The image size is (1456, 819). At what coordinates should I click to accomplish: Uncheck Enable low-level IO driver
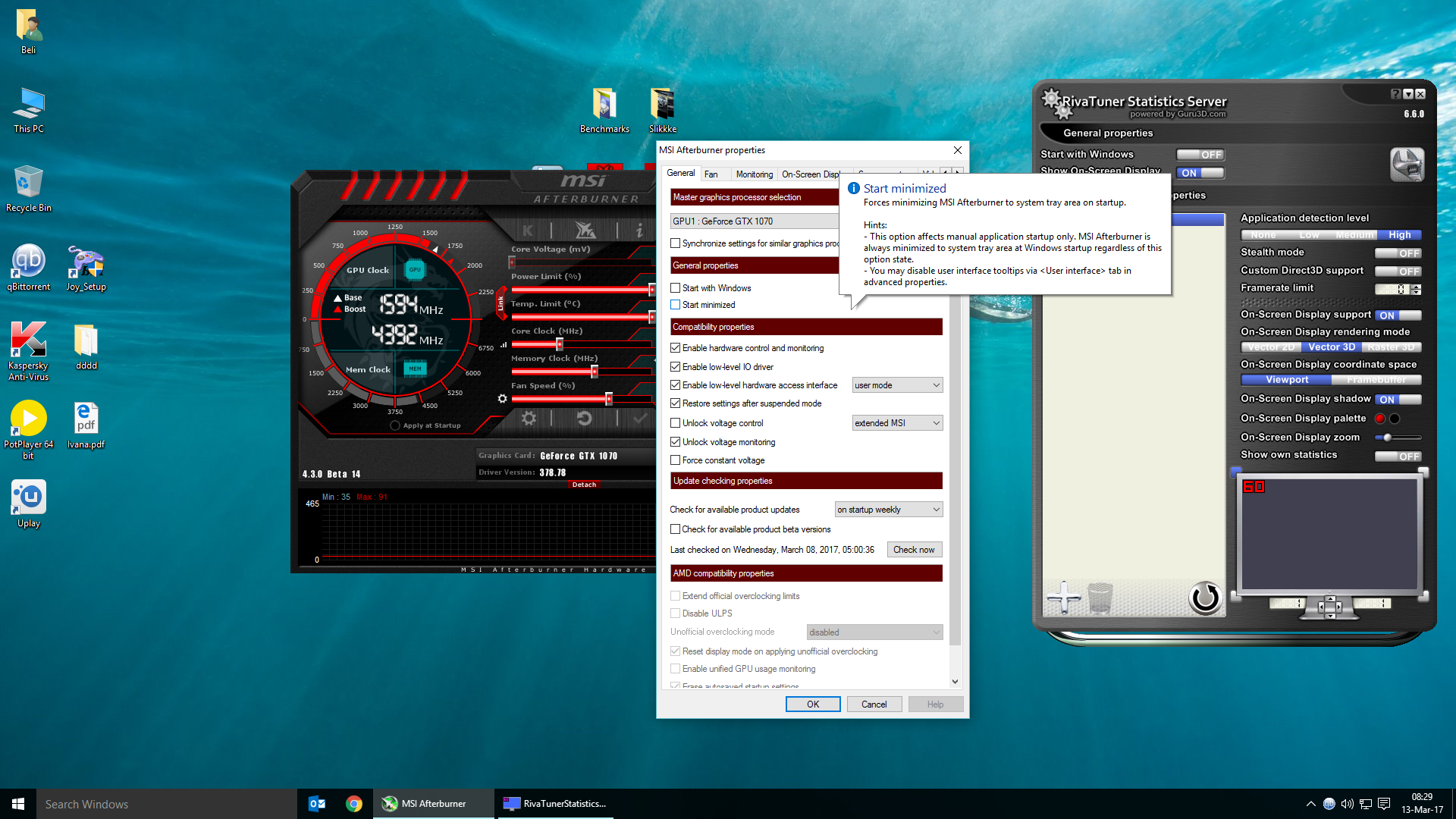pos(675,367)
